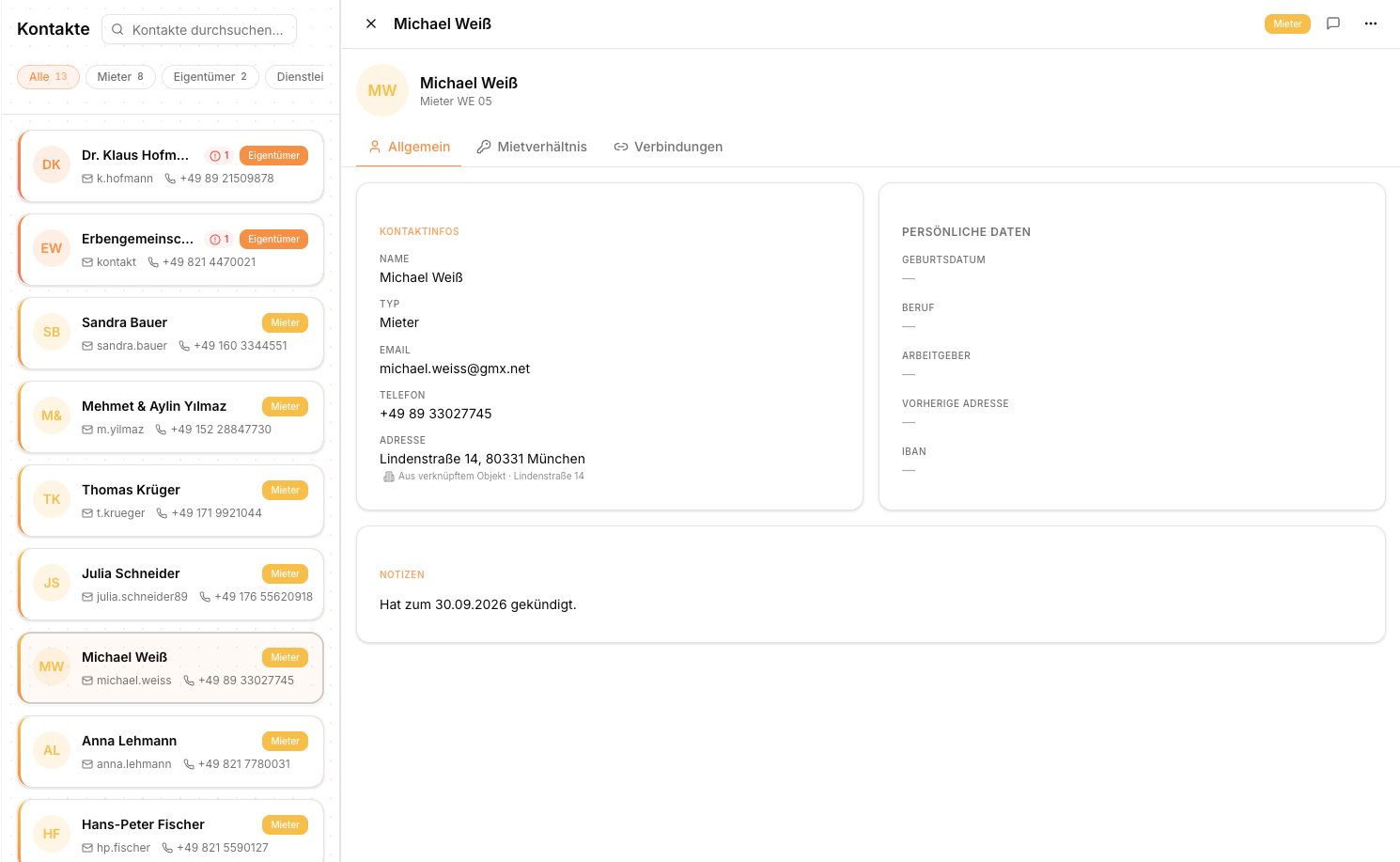Click phone icon beside +49 176 55620918
This screenshot has height=862, width=1400.
[x=205, y=597]
